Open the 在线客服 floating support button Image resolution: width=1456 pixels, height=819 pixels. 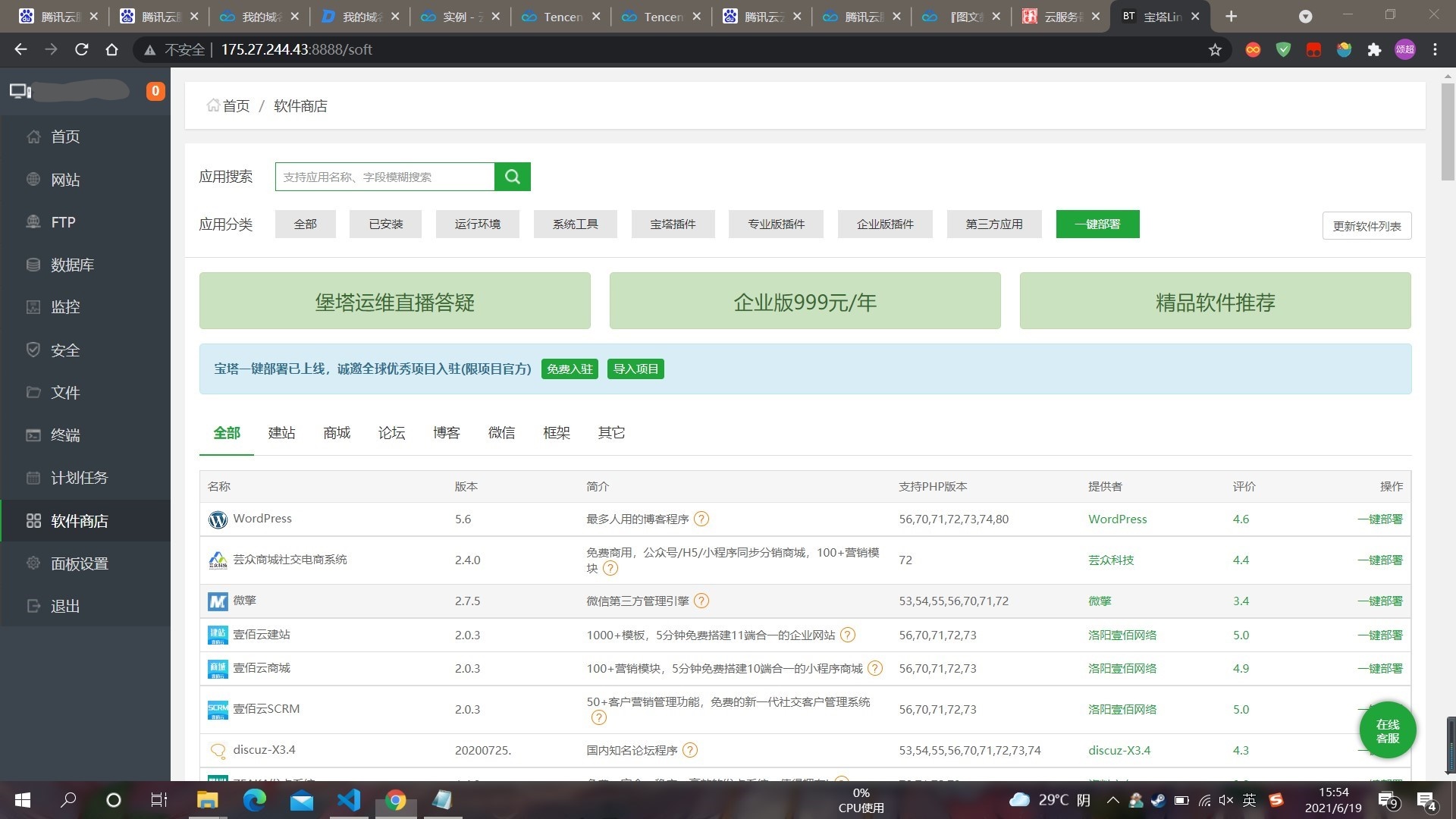pos(1388,731)
